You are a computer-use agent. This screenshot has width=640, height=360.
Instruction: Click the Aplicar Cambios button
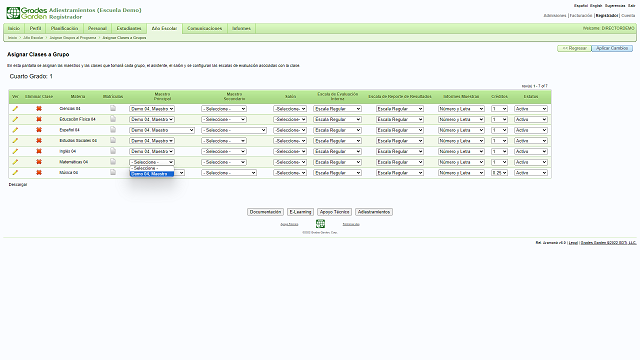click(x=612, y=49)
